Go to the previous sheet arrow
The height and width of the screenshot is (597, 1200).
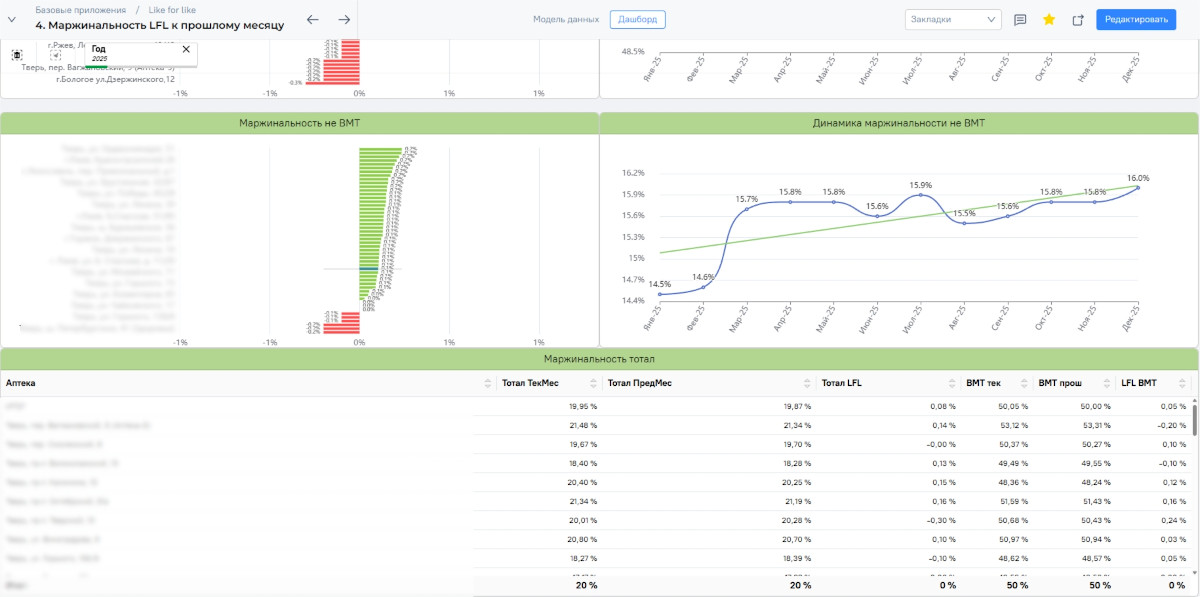point(313,20)
